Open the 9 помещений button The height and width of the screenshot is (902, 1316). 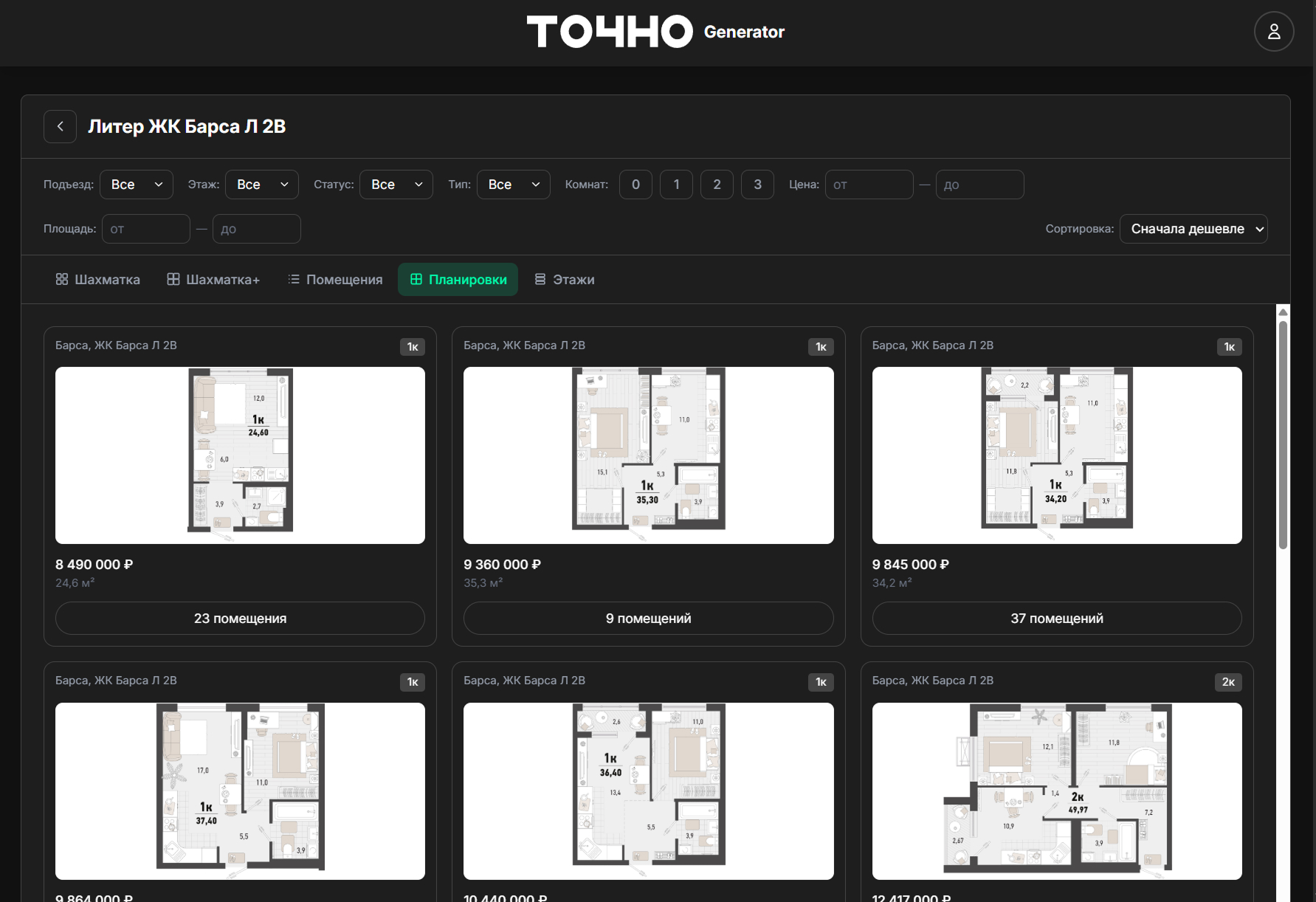pyautogui.click(x=649, y=619)
